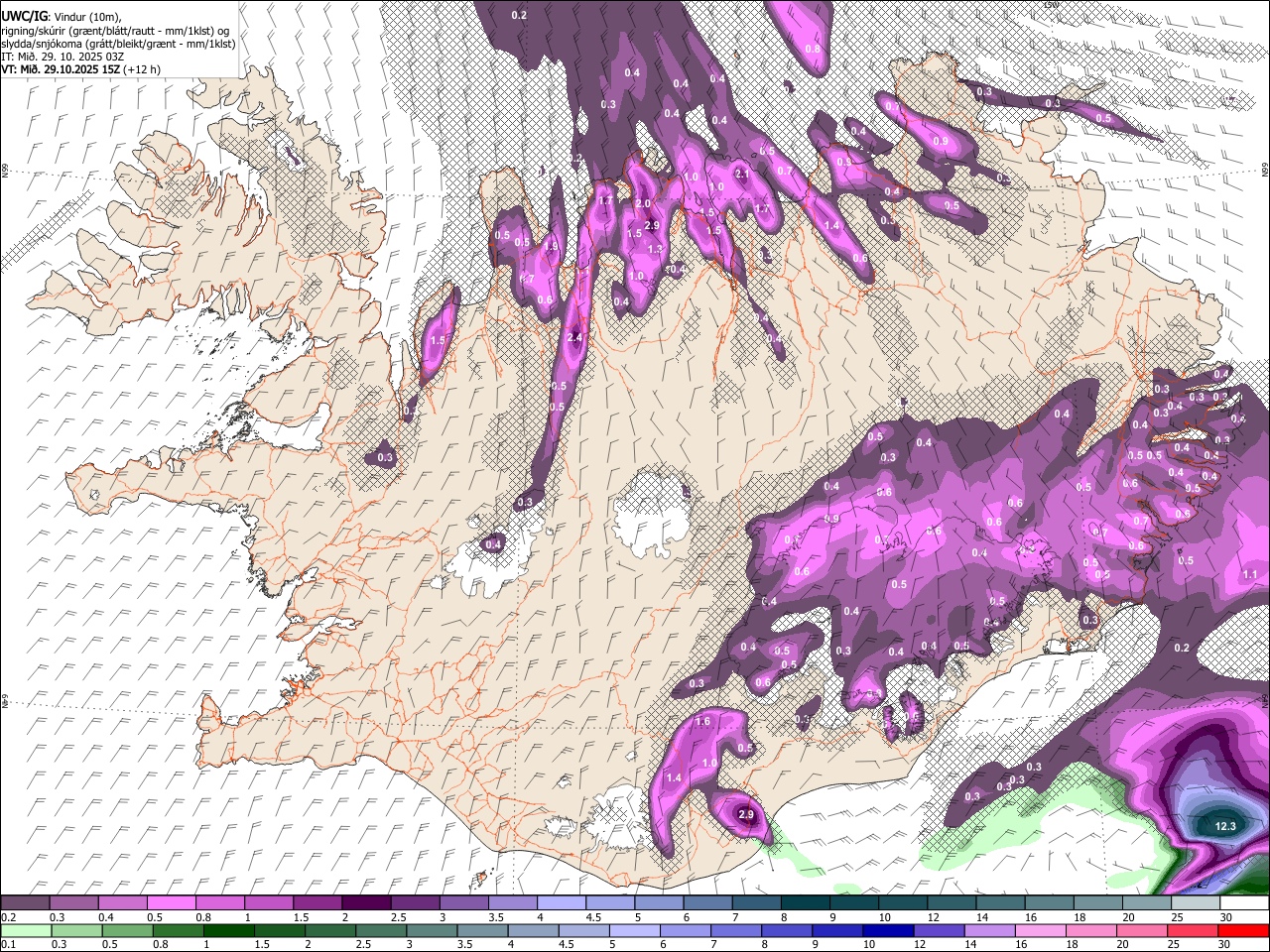Screen dimensions: 1270x952
Task: Click the 12.3 precipitation maximum value
Action: 1225,826
